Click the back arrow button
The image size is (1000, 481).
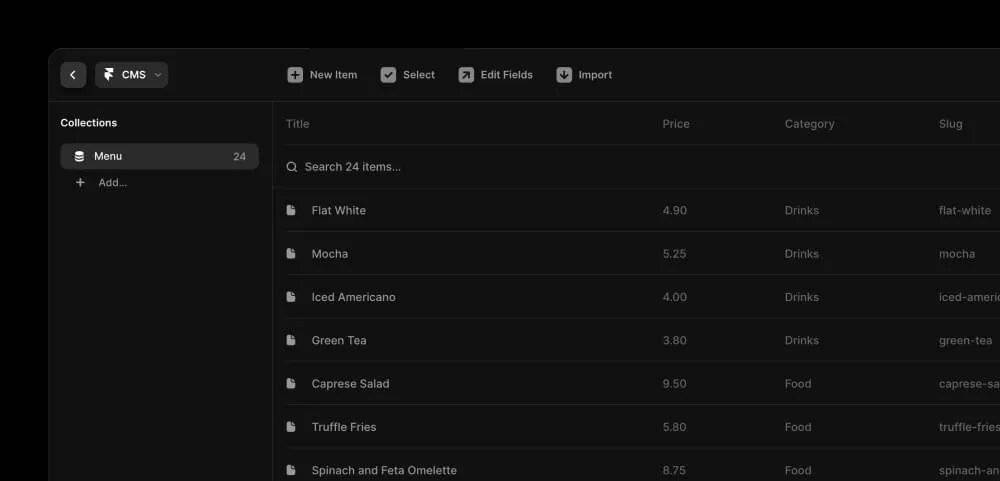point(73,75)
